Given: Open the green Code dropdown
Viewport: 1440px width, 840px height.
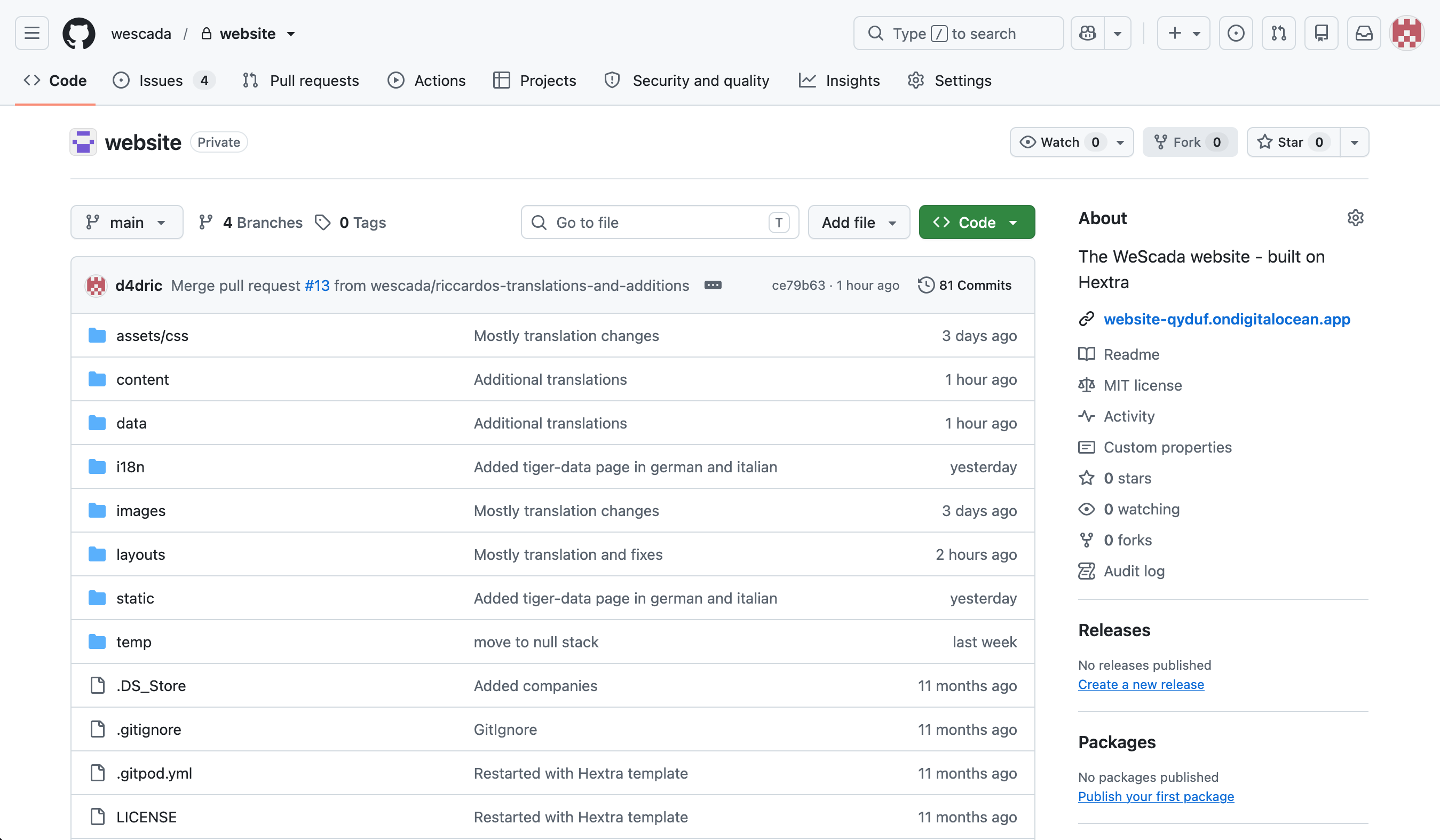Looking at the screenshot, I should point(977,223).
